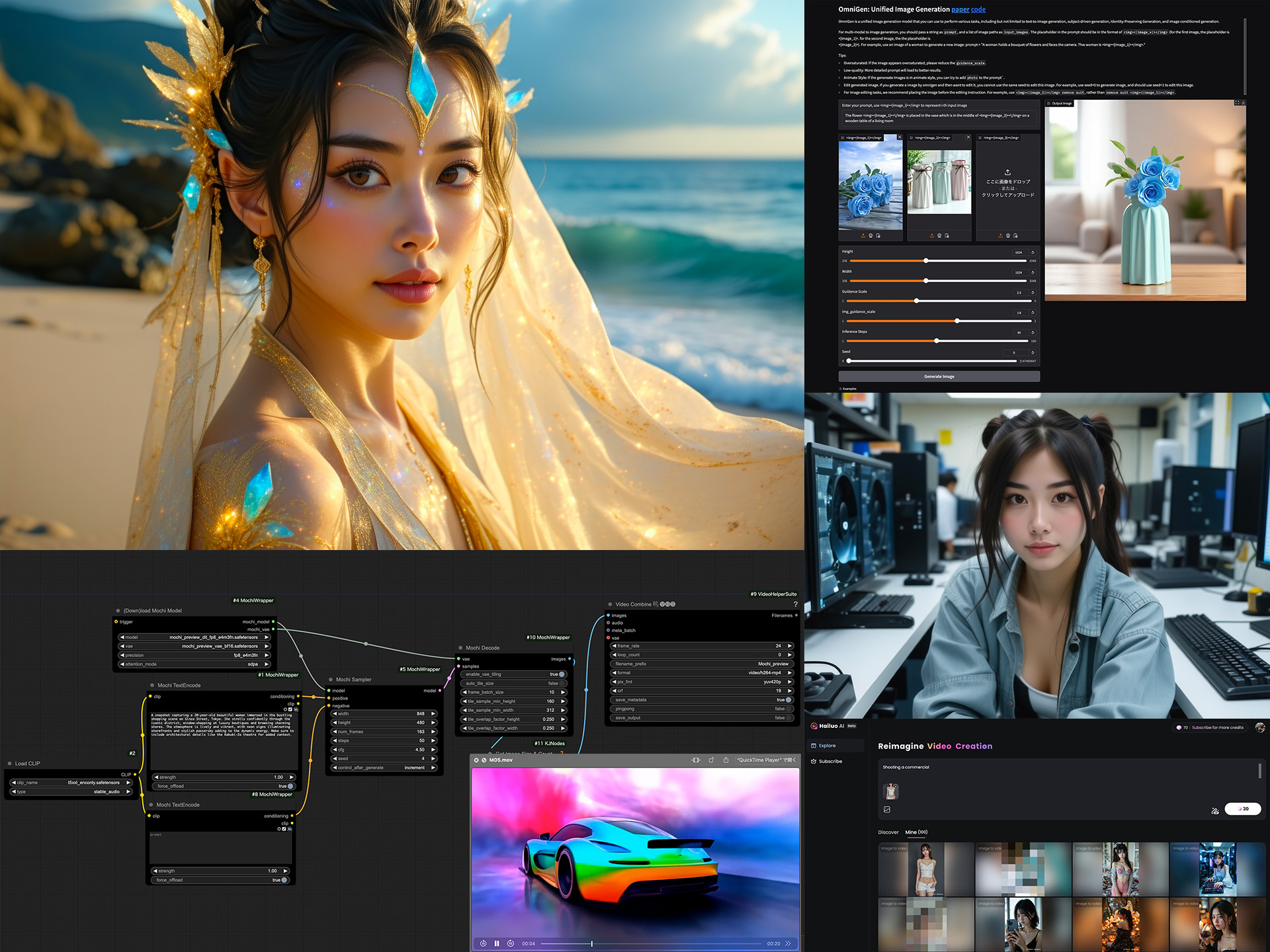
Task: Open Explore in Hailuo AI sidebar
Action: pyautogui.click(x=827, y=746)
